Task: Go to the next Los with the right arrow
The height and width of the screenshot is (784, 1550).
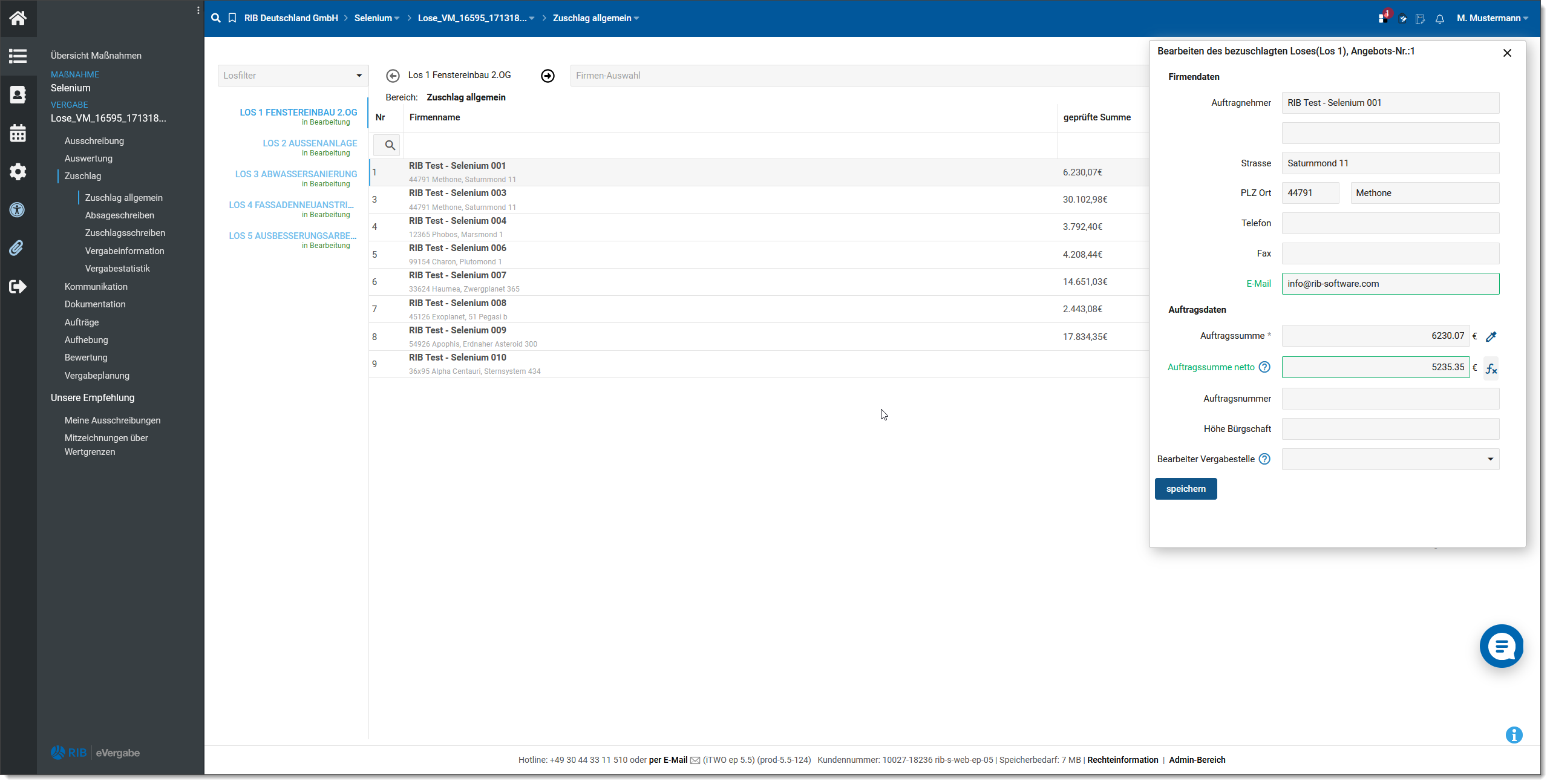Action: 548,76
